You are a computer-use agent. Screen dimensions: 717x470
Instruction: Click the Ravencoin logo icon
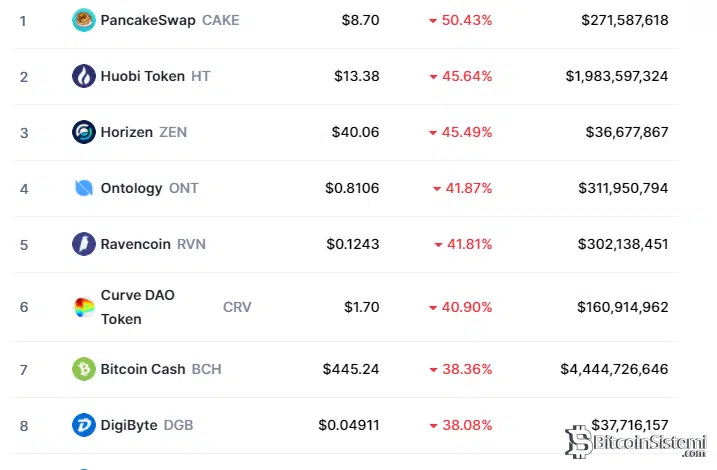click(84, 244)
